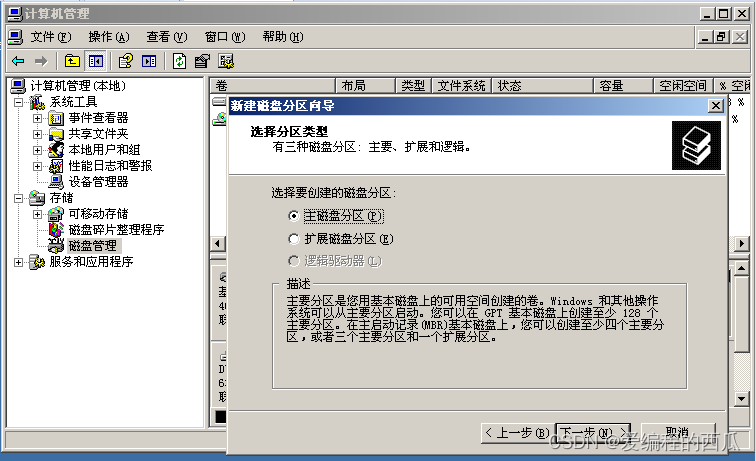Click the 逻辑驱动器 radio option
The height and width of the screenshot is (461, 756).
pyautogui.click(x=293, y=262)
